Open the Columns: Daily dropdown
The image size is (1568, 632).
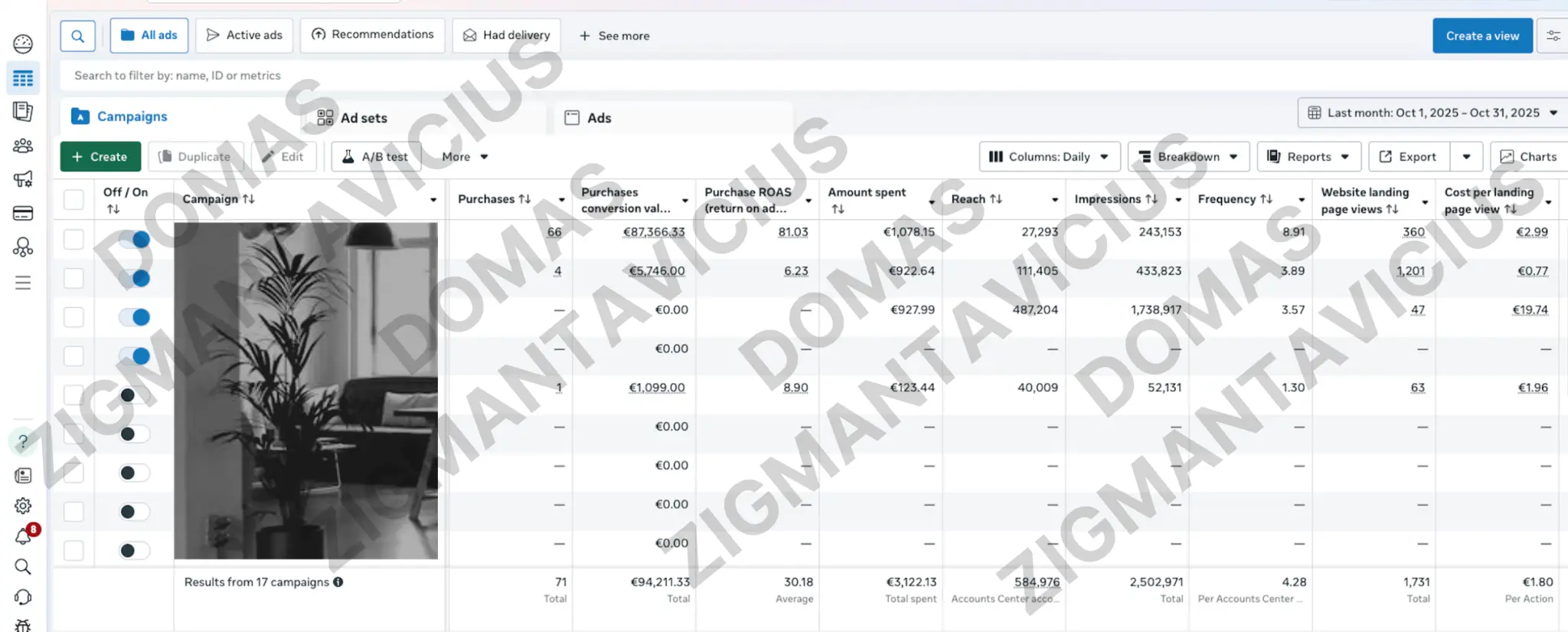click(x=1049, y=156)
